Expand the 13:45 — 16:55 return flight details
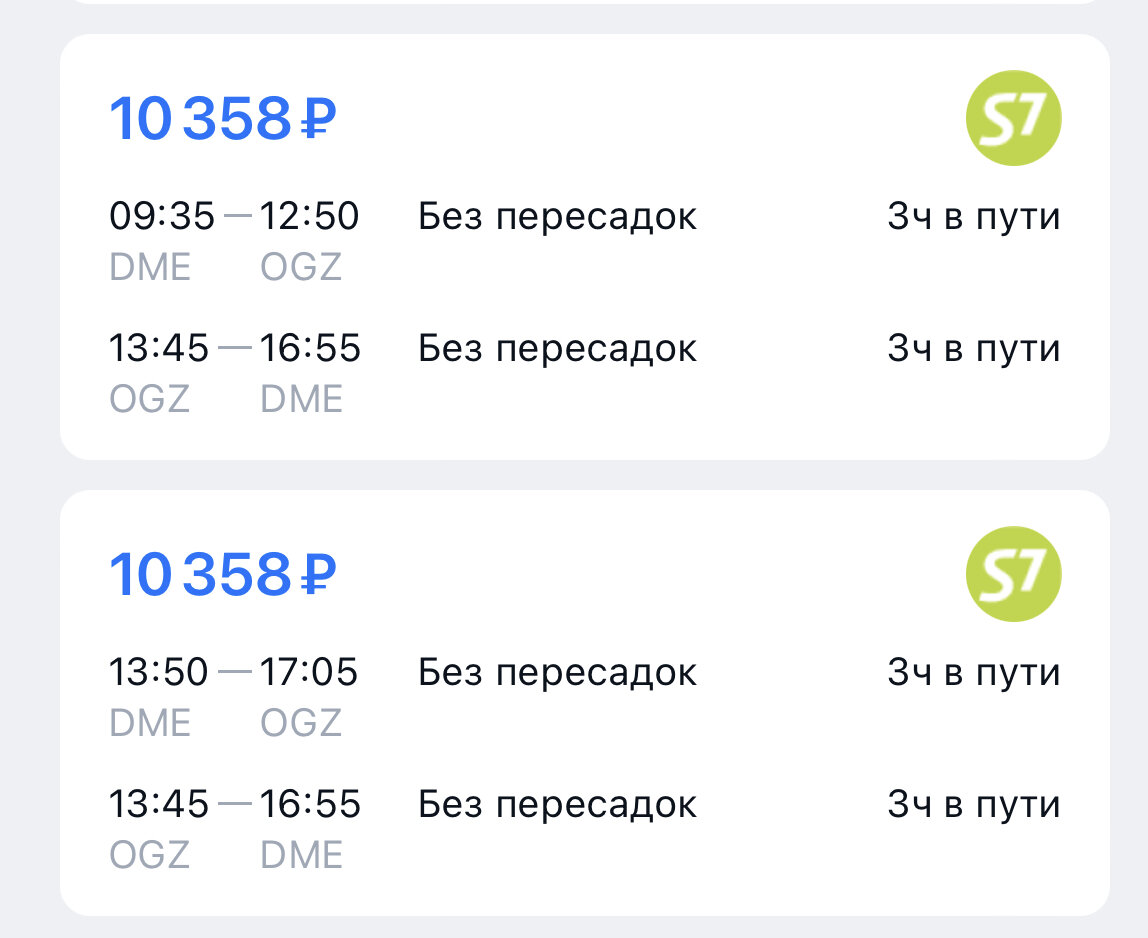Image resolution: width=1148 pixels, height=938 pixels. [x=235, y=347]
